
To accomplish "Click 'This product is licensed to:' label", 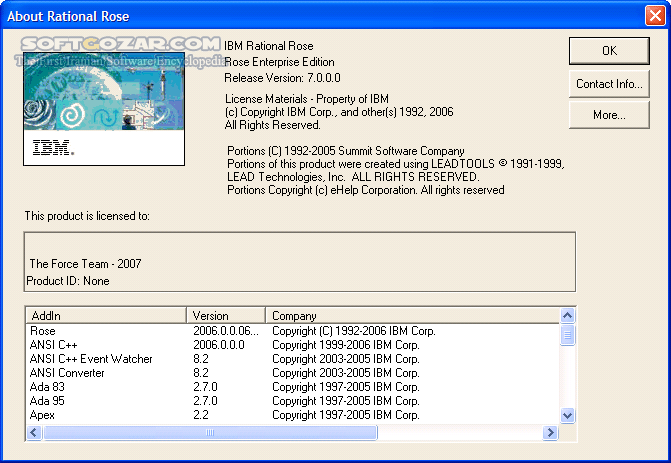I will tap(87, 216).
